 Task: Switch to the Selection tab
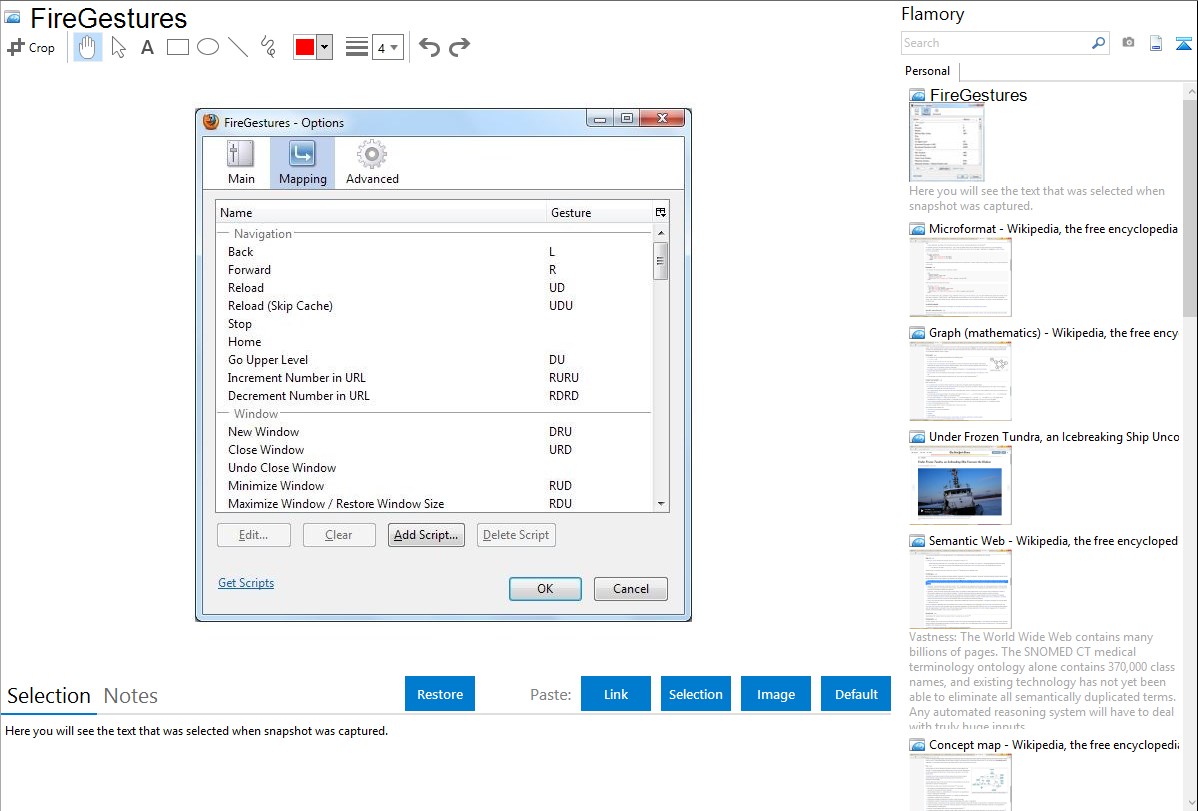click(x=49, y=696)
